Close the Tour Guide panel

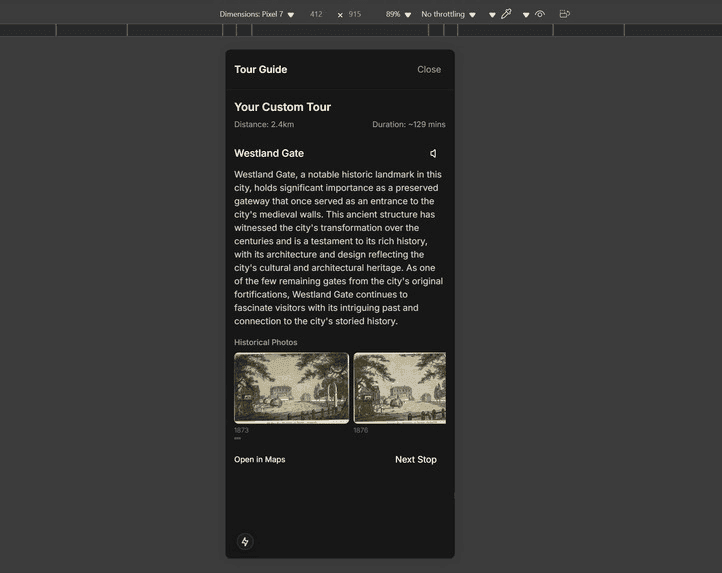click(x=429, y=70)
